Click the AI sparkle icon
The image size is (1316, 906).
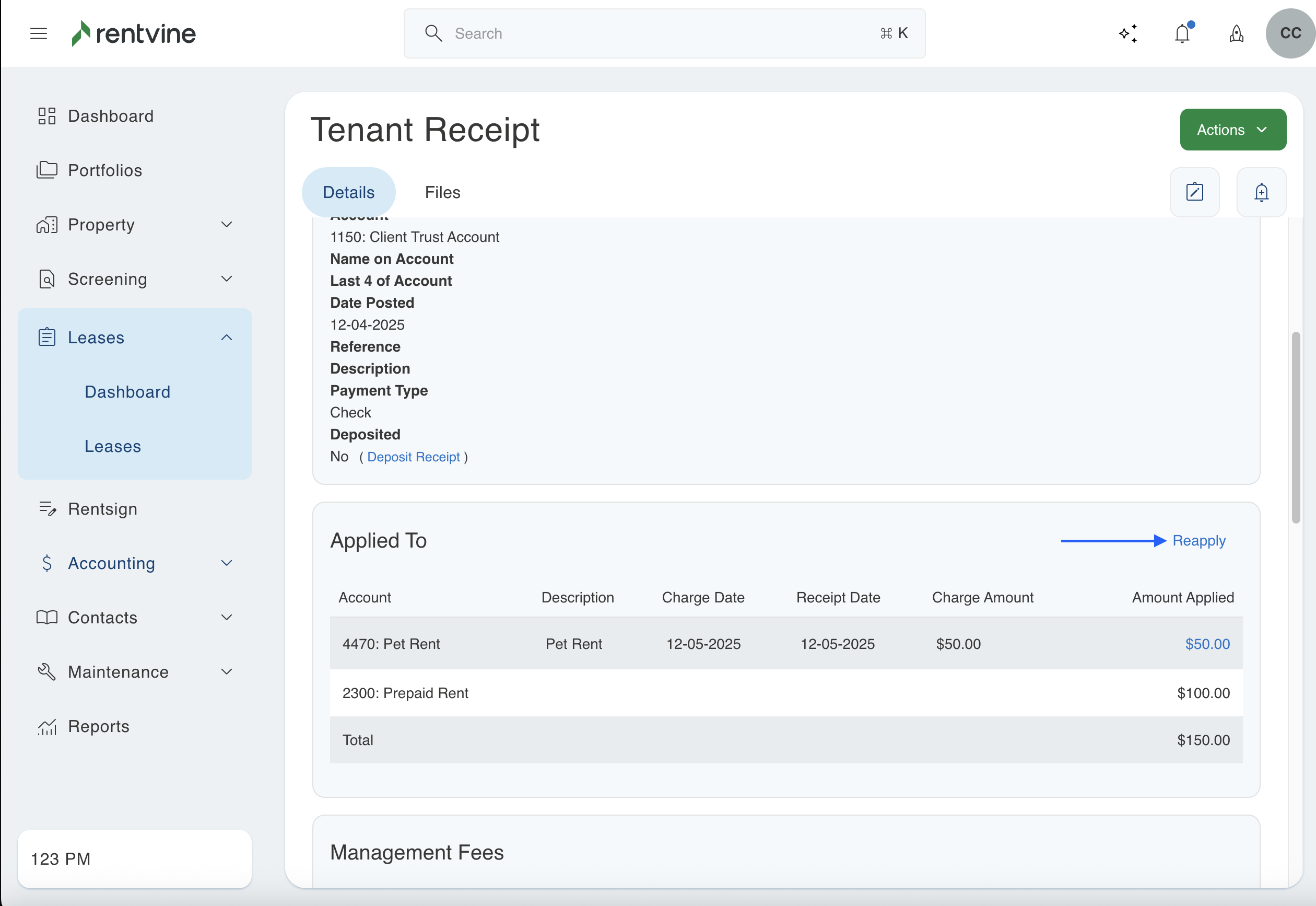pyautogui.click(x=1128, y=33)
